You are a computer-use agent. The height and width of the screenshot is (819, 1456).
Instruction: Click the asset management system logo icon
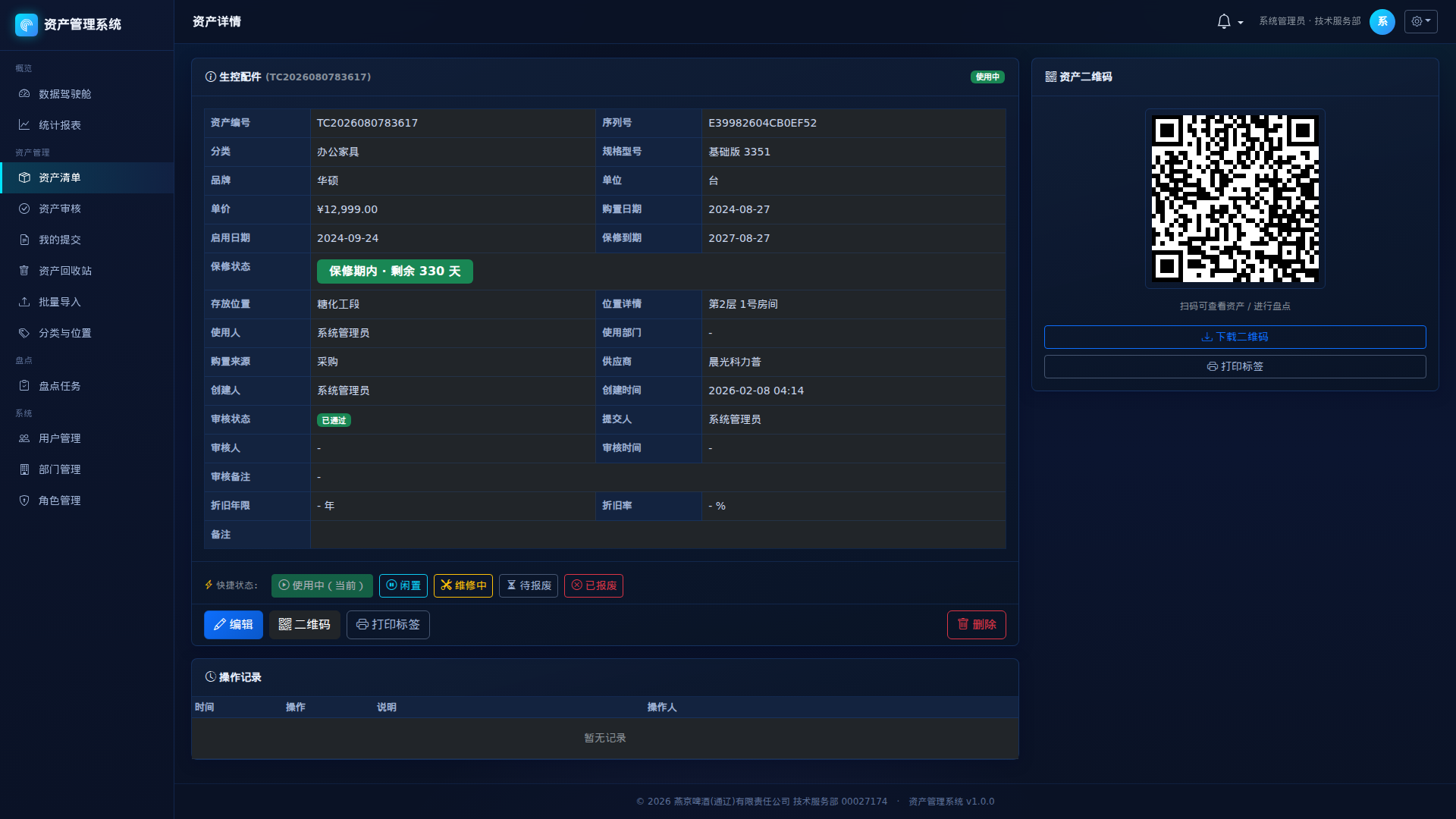tap(26, 24)
